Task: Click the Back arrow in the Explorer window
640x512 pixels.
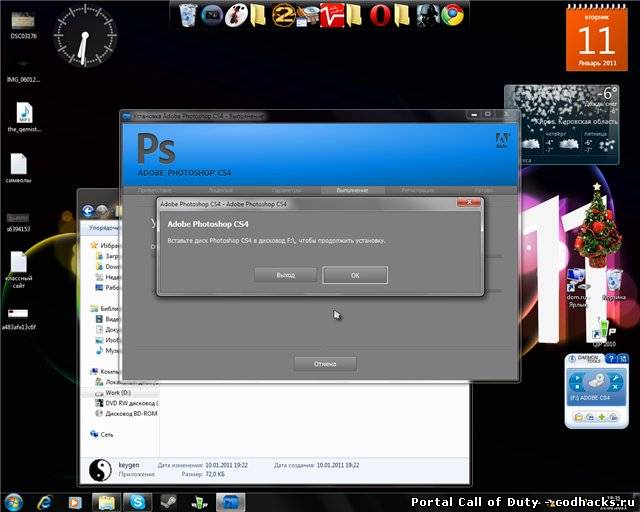Action: pyautogui.click(x=88, y=211)
